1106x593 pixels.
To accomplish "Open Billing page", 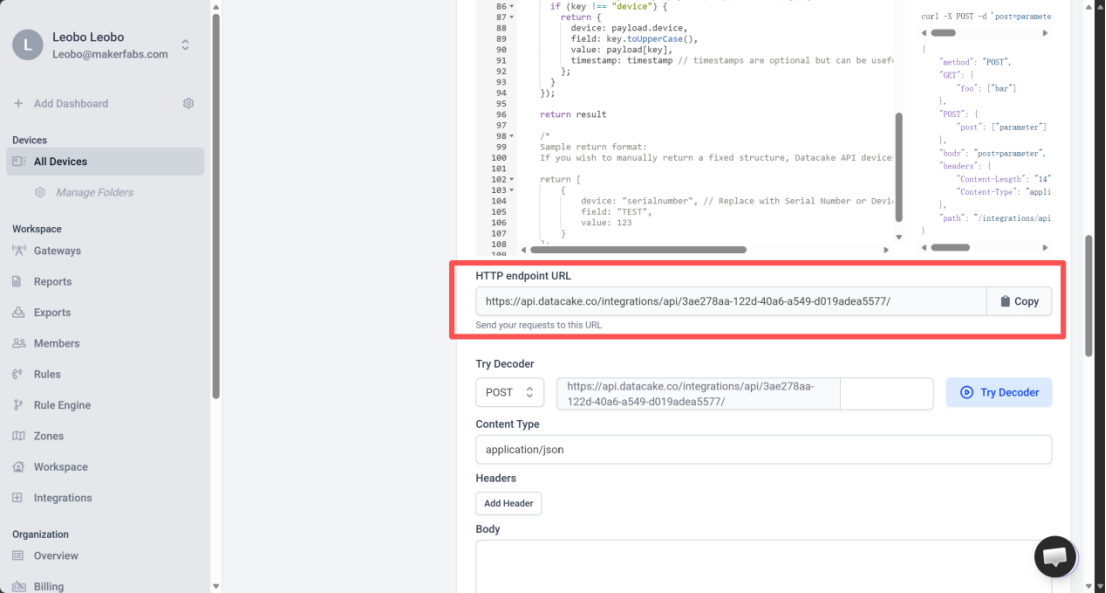I will (x=49, y=587).
